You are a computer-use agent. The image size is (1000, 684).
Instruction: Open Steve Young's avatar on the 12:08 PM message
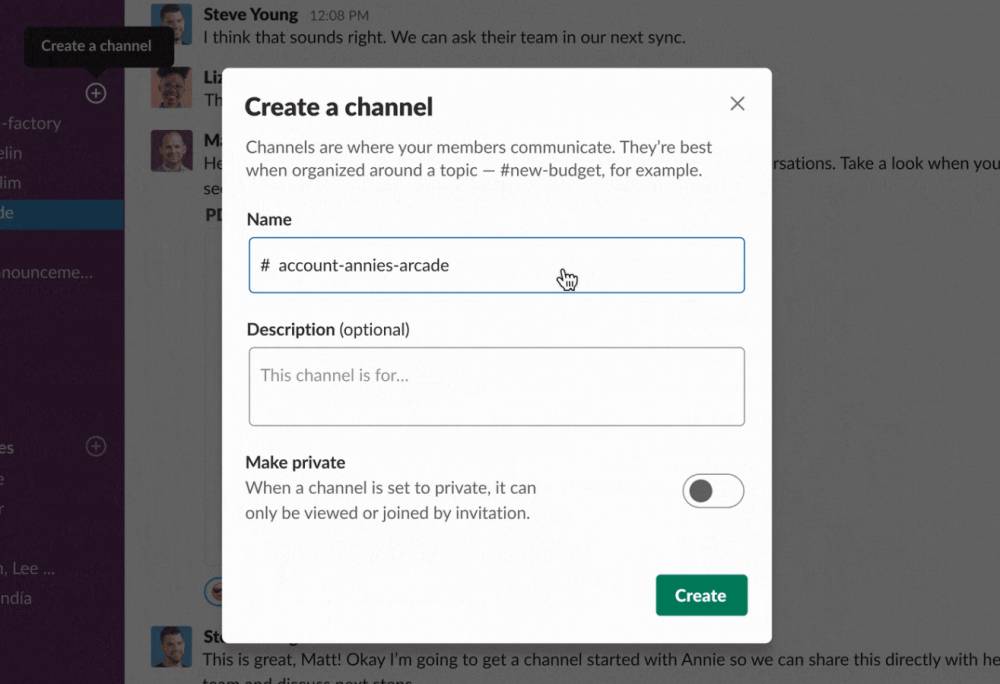point(172,24)
